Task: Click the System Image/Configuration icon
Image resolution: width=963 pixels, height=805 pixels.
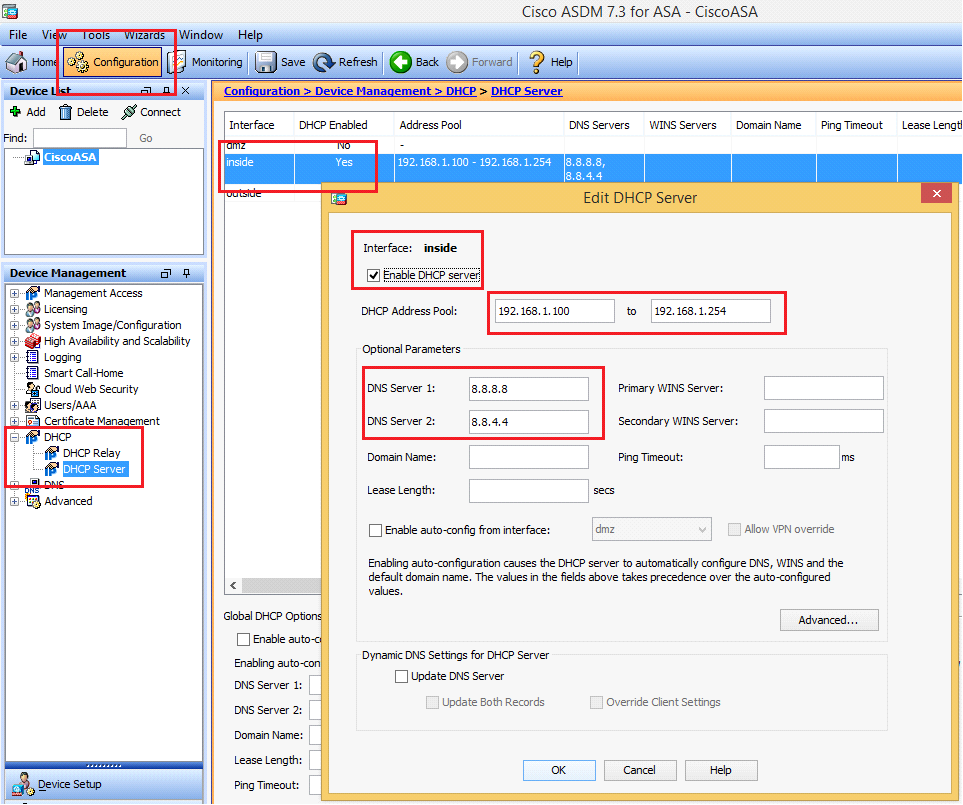Action: point(33,325)
